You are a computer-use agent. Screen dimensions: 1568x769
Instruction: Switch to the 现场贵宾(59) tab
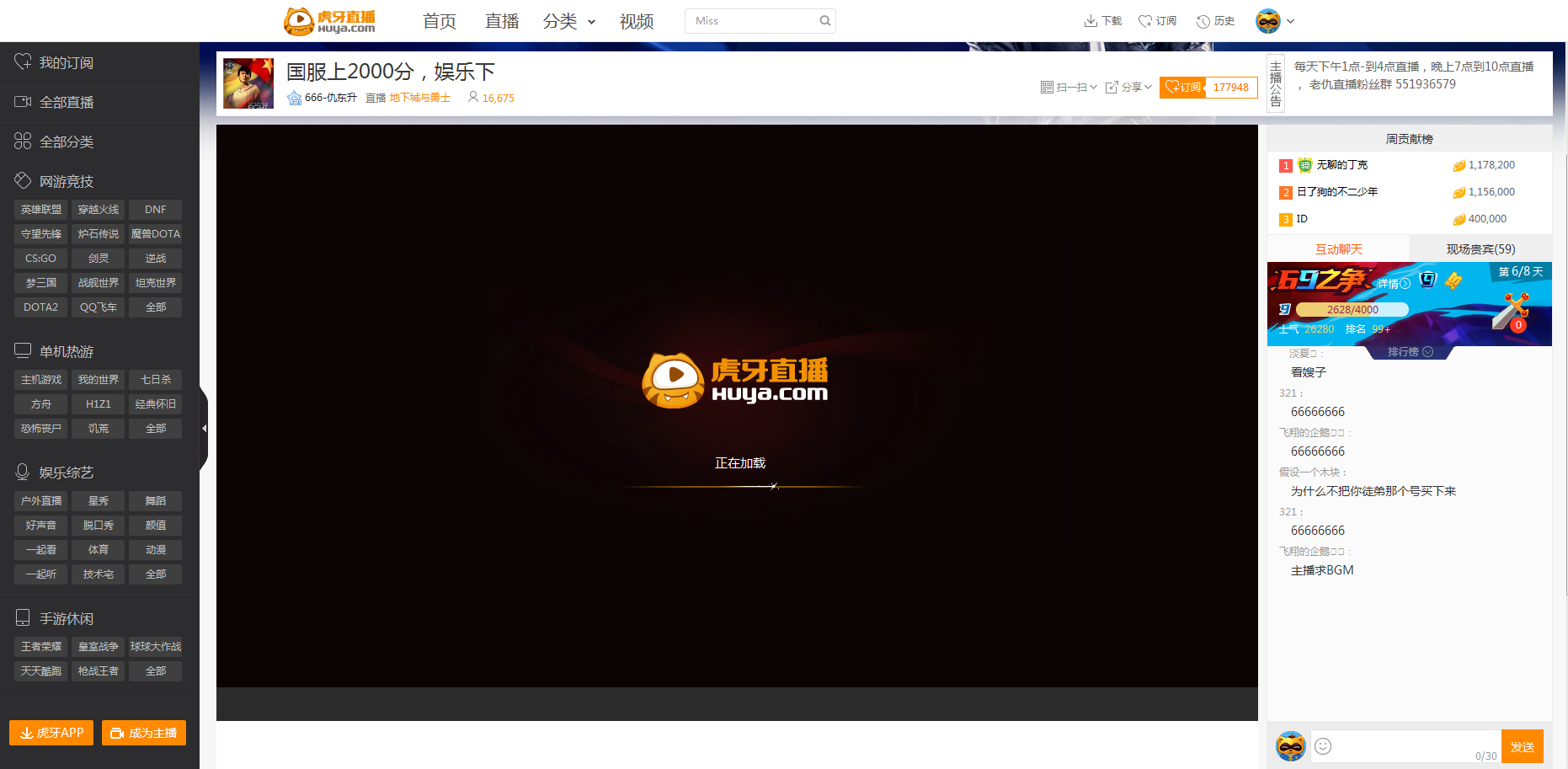[x=1480, y=248]
